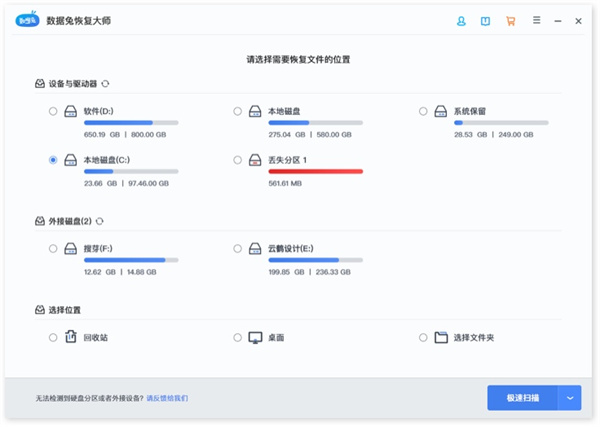Click the 极速扫描 scan button
The image size is (600, 427).
coord(522,398)
